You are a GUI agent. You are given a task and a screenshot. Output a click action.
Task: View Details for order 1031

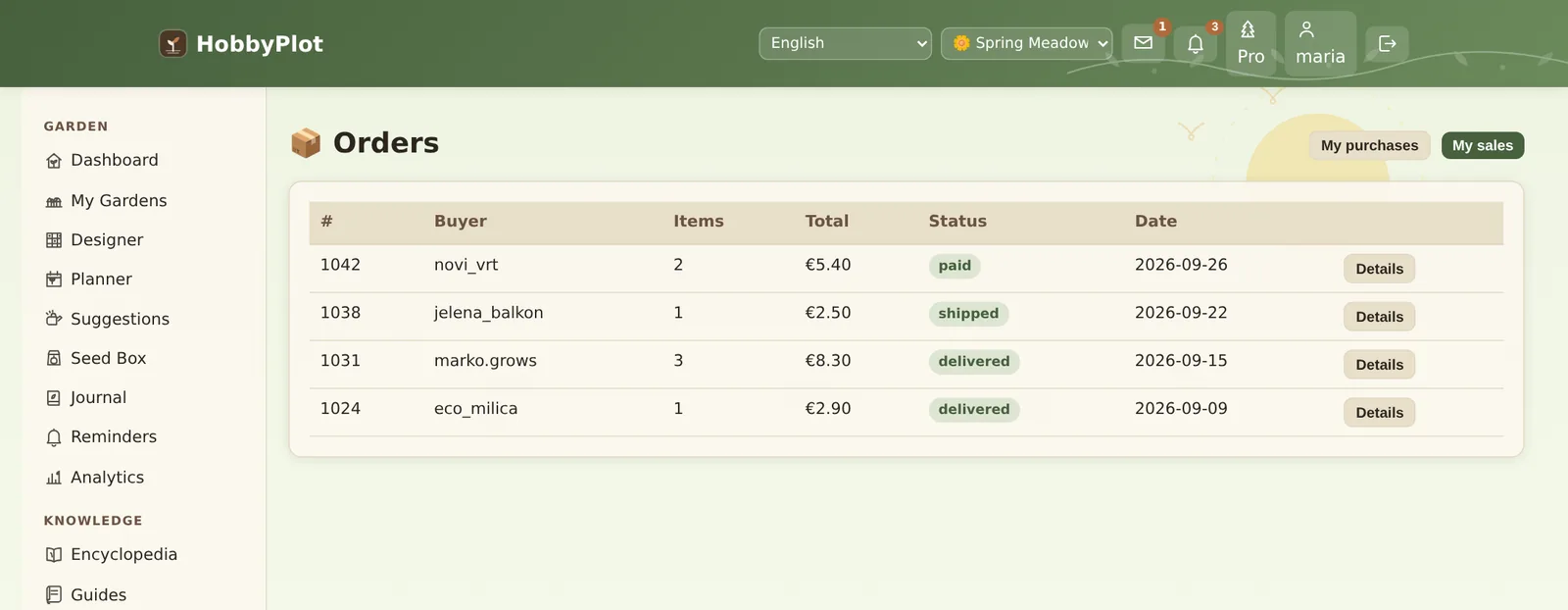1379,365
